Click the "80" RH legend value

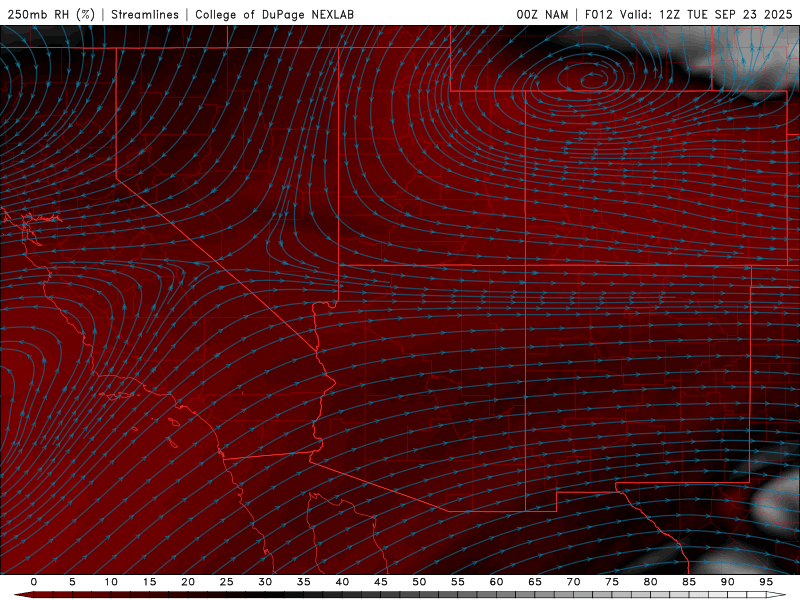coord(650,582)
